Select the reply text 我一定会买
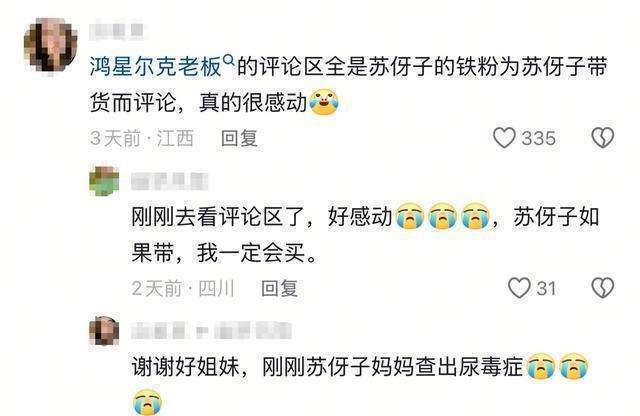 [x=251, y=253]
